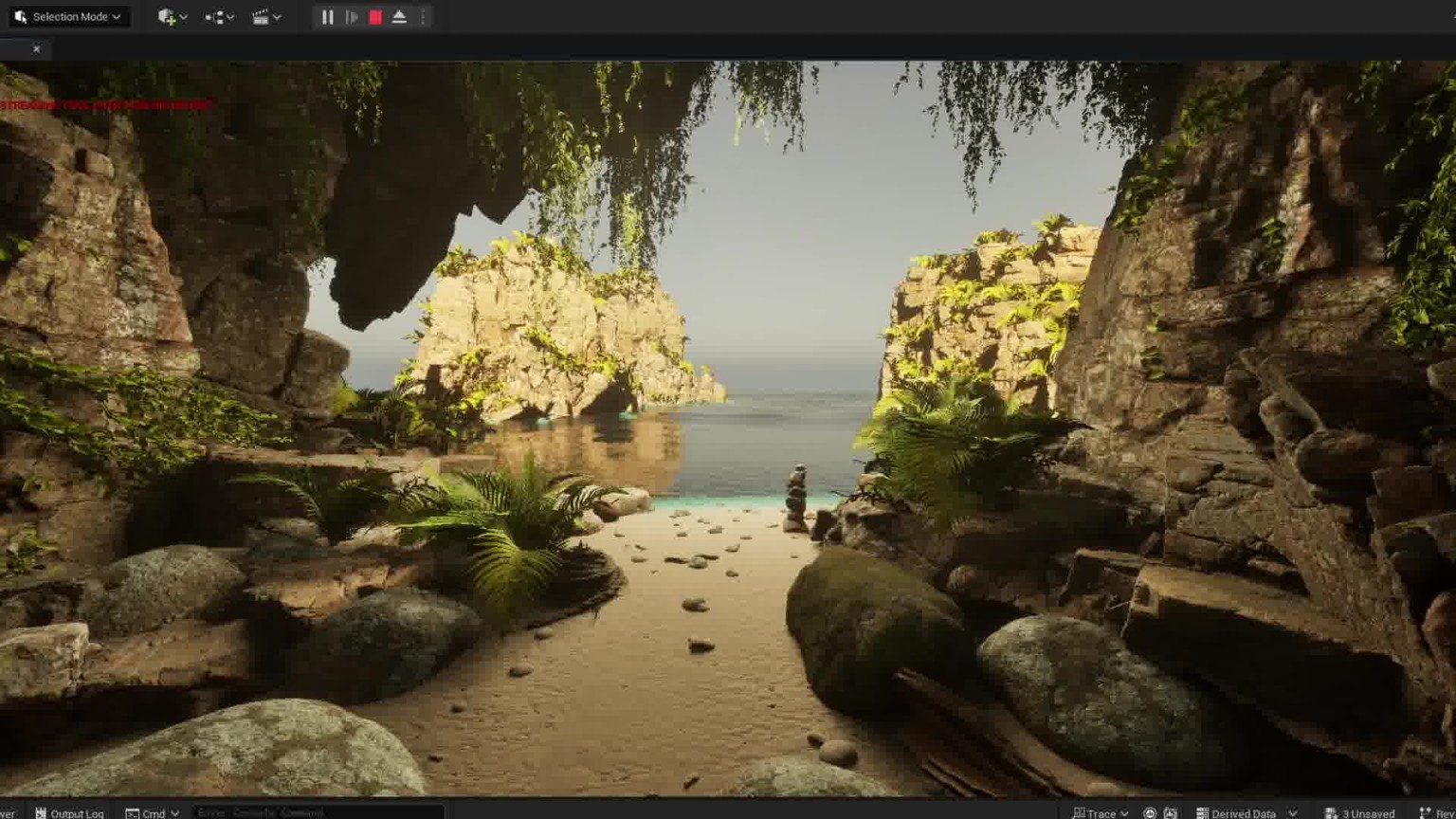Click the add content cube icon
Image resolution: width=1456 pixels, height=819 pixels.
point(166,17)
